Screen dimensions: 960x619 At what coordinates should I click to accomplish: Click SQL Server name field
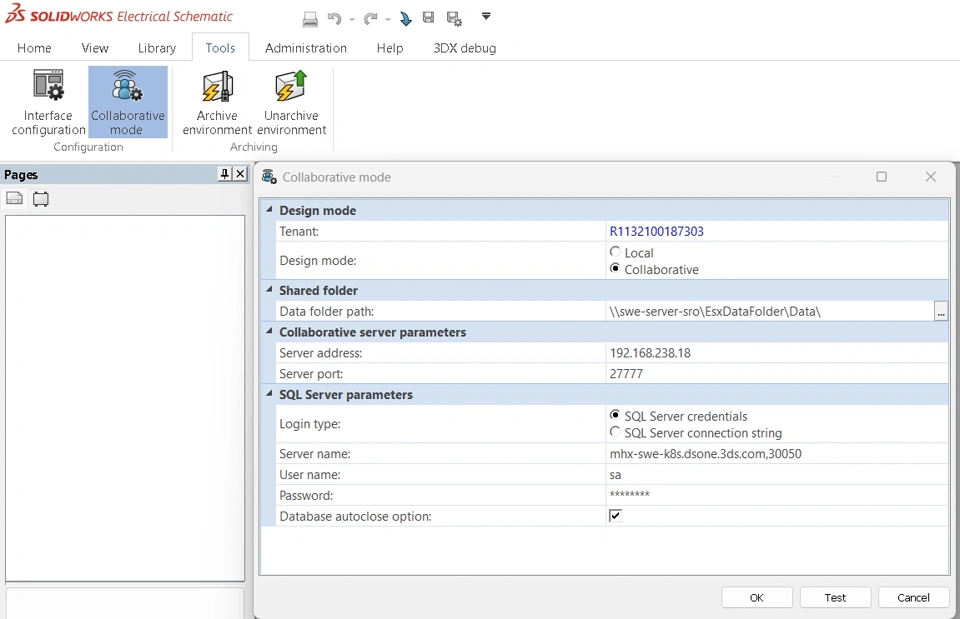point(778,454)
